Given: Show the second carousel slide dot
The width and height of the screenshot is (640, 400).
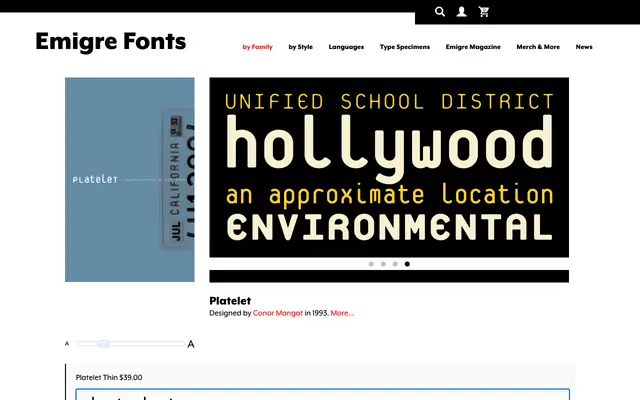Looking at the screenshot, I should click(383, 264).
